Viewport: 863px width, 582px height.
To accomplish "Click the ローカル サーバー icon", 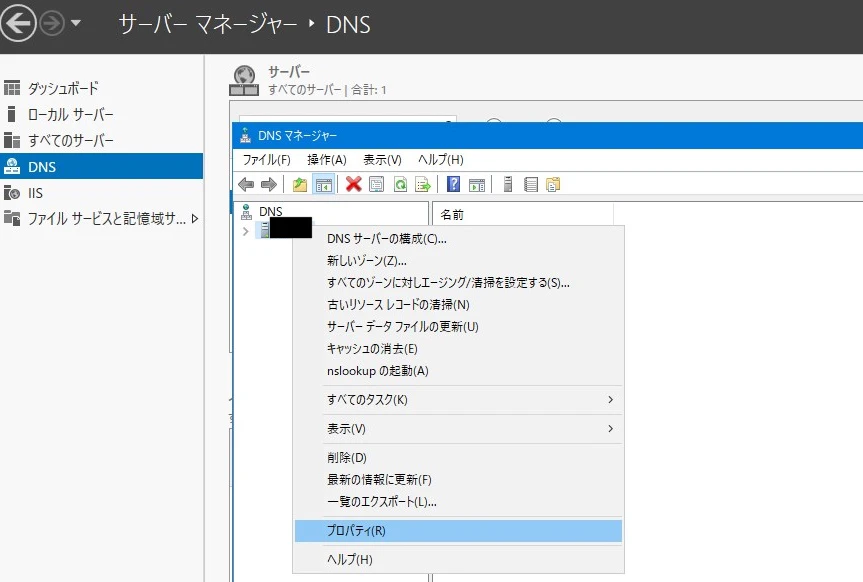I will (11, 114).
